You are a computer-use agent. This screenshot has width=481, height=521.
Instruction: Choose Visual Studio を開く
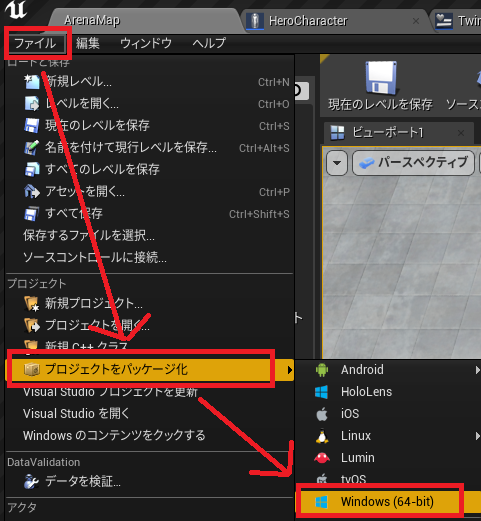[76, 414]
